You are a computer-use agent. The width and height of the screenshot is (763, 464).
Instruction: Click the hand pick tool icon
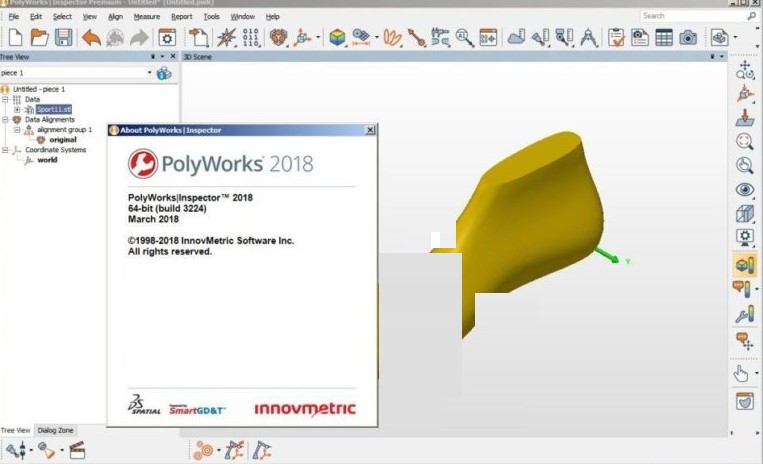tap(741, 374)
